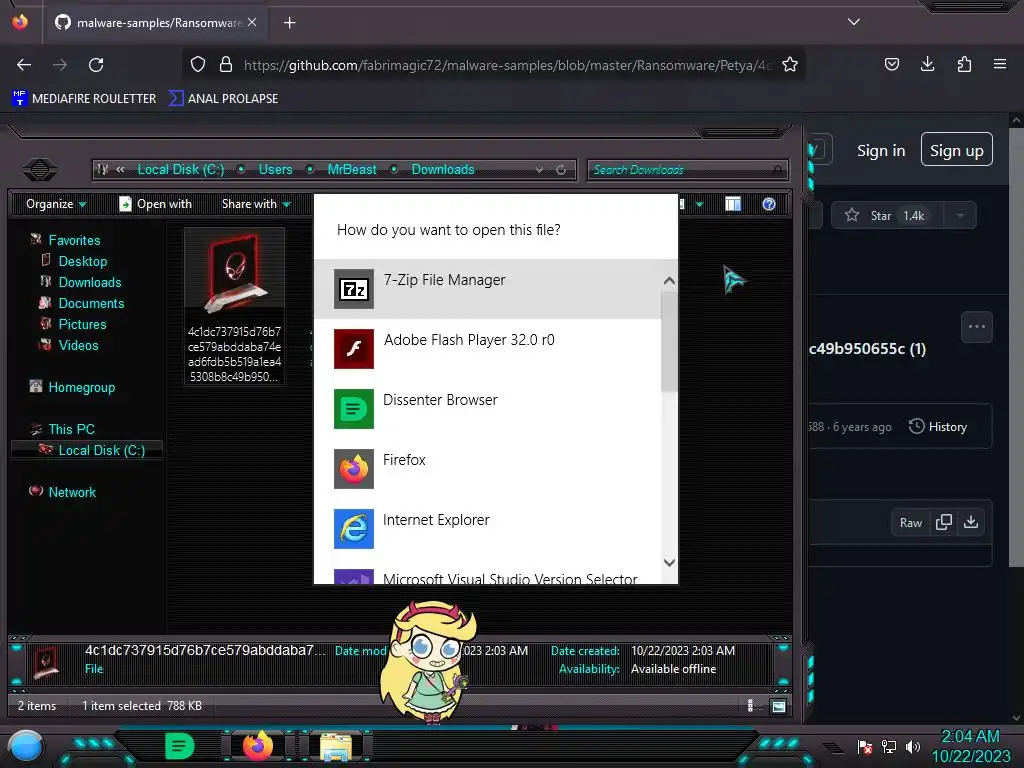Expand the change view dropdown arrow

pos(699,204)
